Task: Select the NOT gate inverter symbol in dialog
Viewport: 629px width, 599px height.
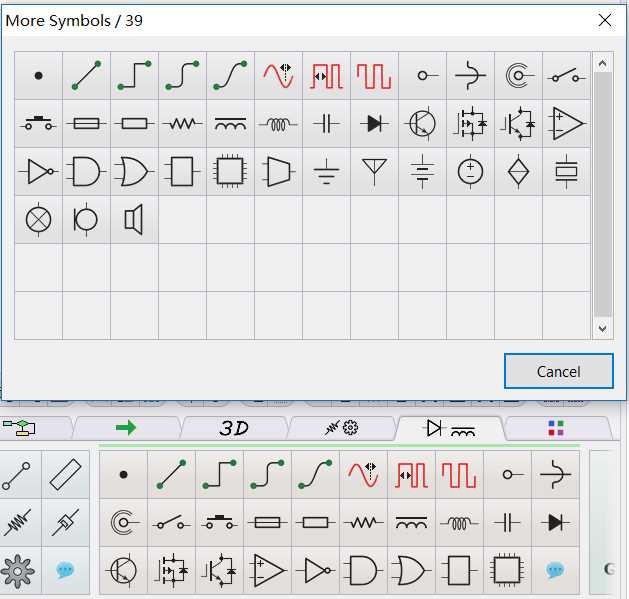Action: [39, 171]
